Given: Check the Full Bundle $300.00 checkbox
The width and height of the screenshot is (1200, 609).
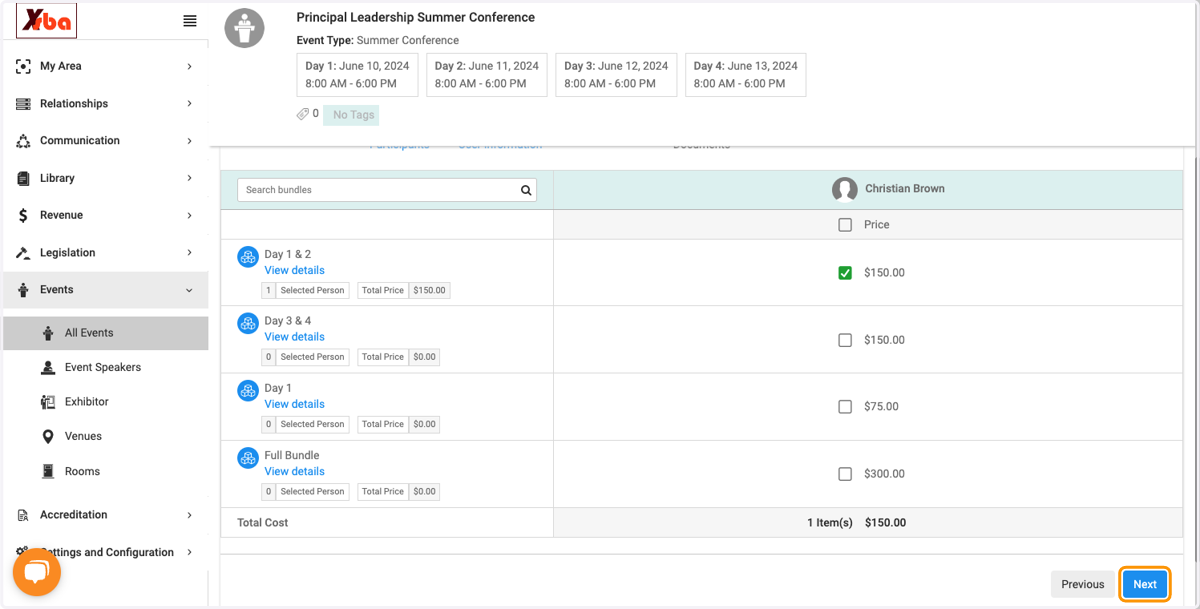Looking at the screenshot, I should pyautogui.click(x=845, y=474).
